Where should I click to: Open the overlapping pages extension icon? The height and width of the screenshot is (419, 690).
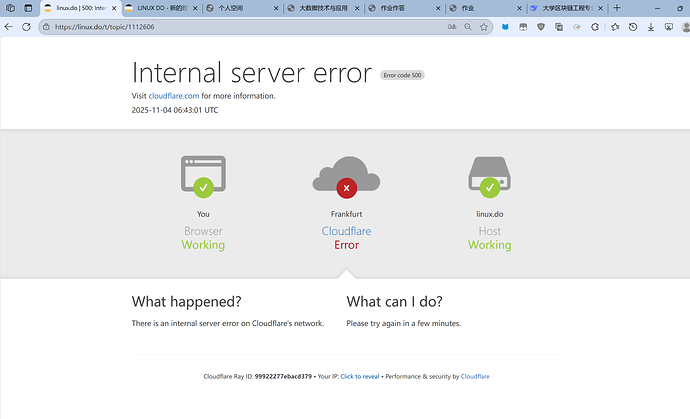point(559,27)
